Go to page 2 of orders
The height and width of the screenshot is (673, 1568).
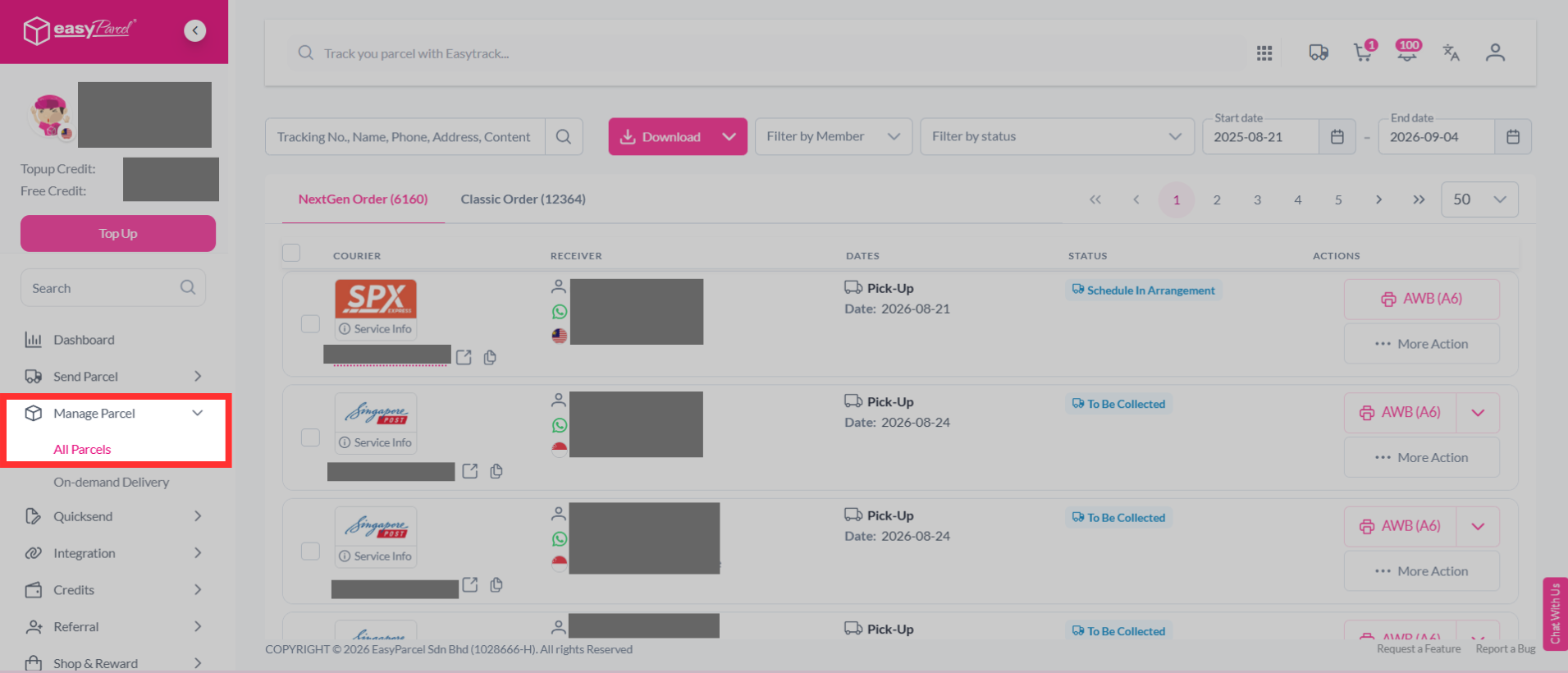click(x=1217, y=199)
